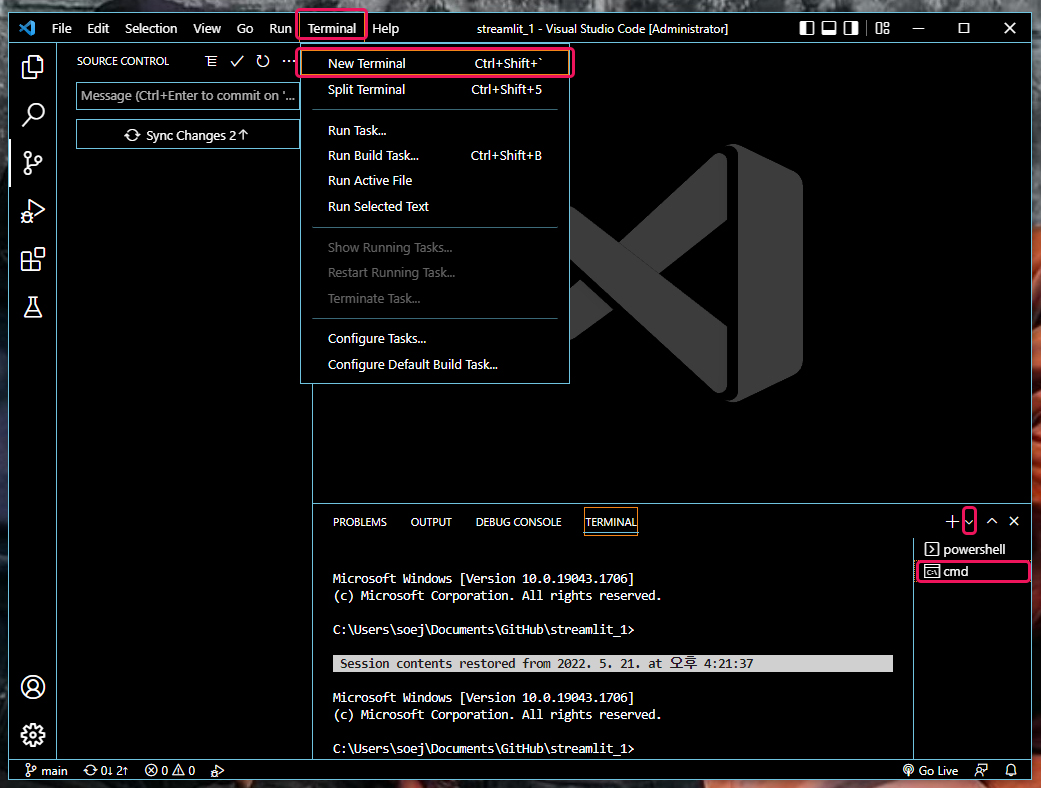This screenshot has width=1041, height=788.
Task: Click the session contents restored banner
Action: pyautogui.click(x=612, y=663)
